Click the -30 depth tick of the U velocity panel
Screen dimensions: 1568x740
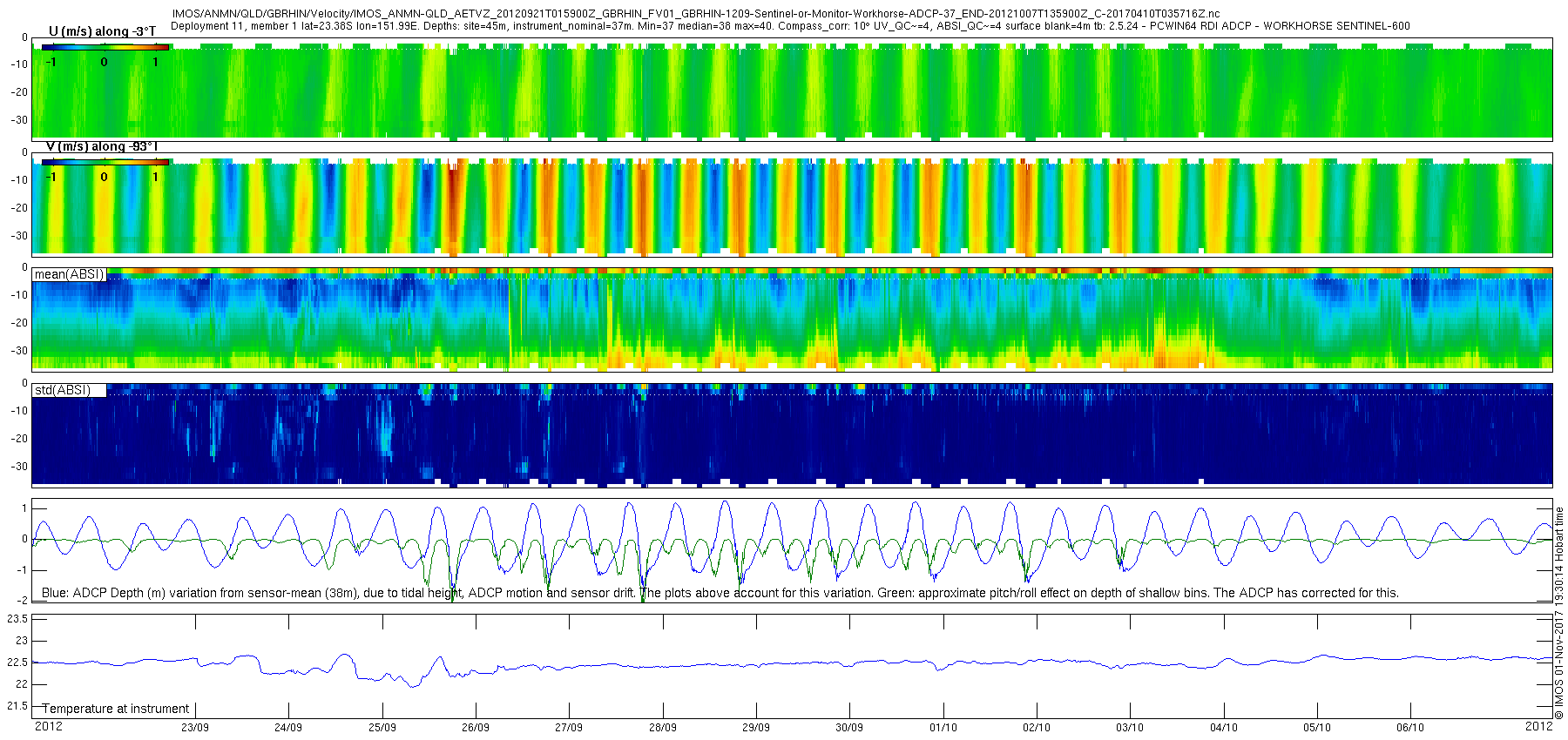[18, 120]
